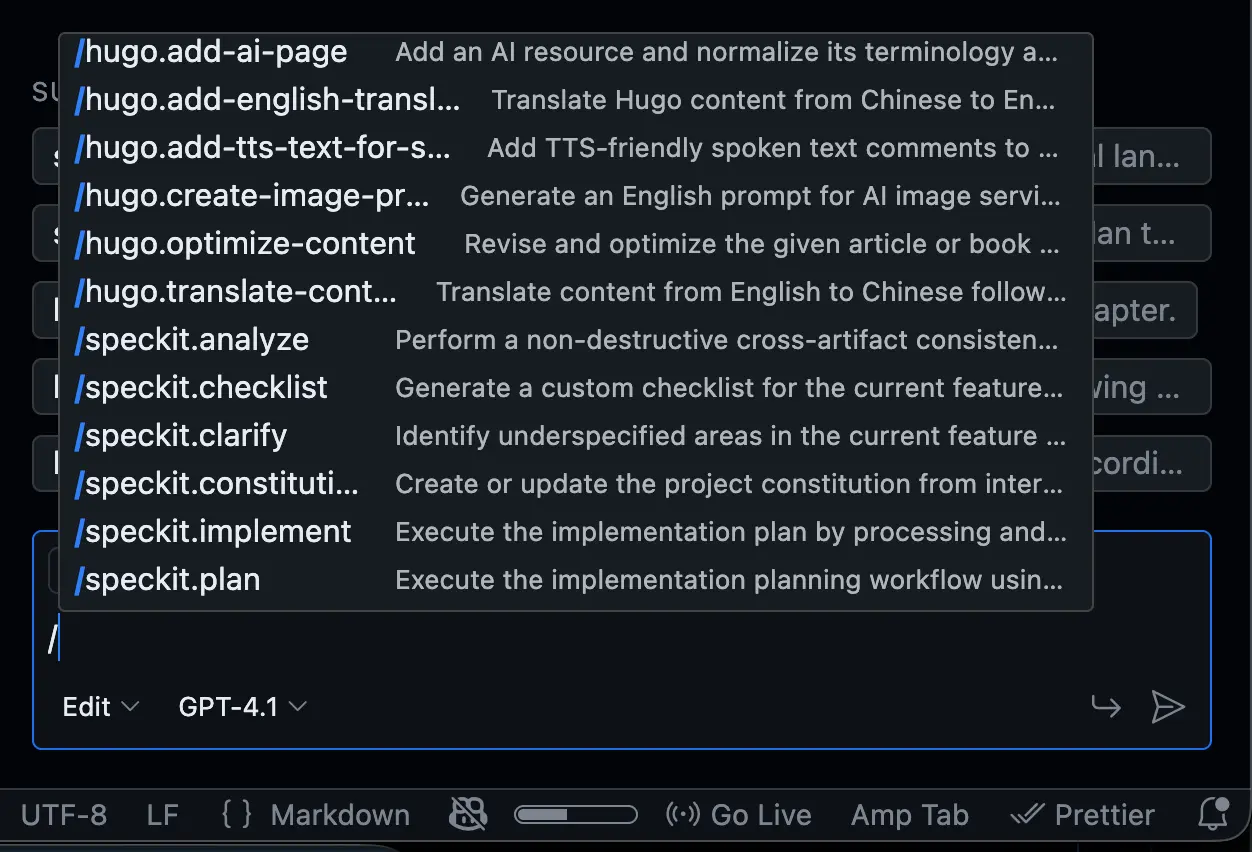This screenshot has width=1252, height=852.
Task: Click the disabled Copilot icon in status bar
Action: pyautogui.click(x=468, y=814)
